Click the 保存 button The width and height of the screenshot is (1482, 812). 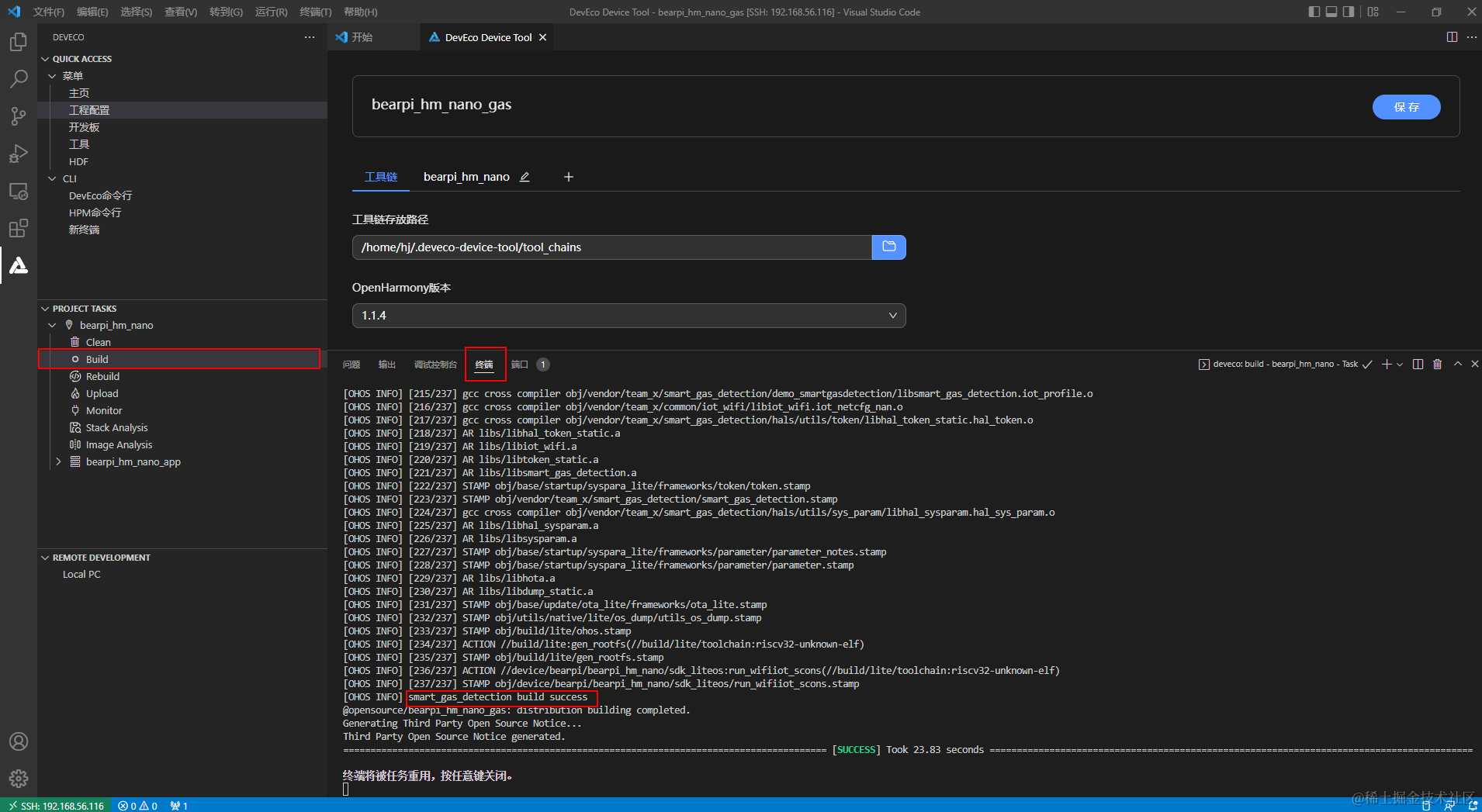(1407, 107)
